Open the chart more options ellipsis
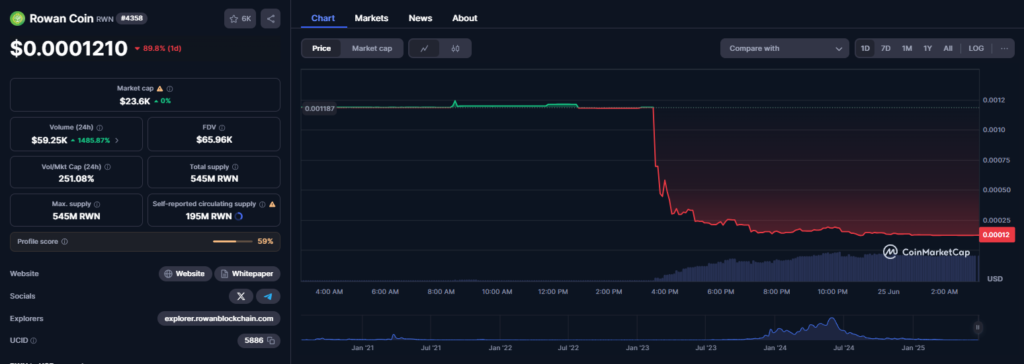This screenshot has height=364, width=1024. coord(1004,48)
